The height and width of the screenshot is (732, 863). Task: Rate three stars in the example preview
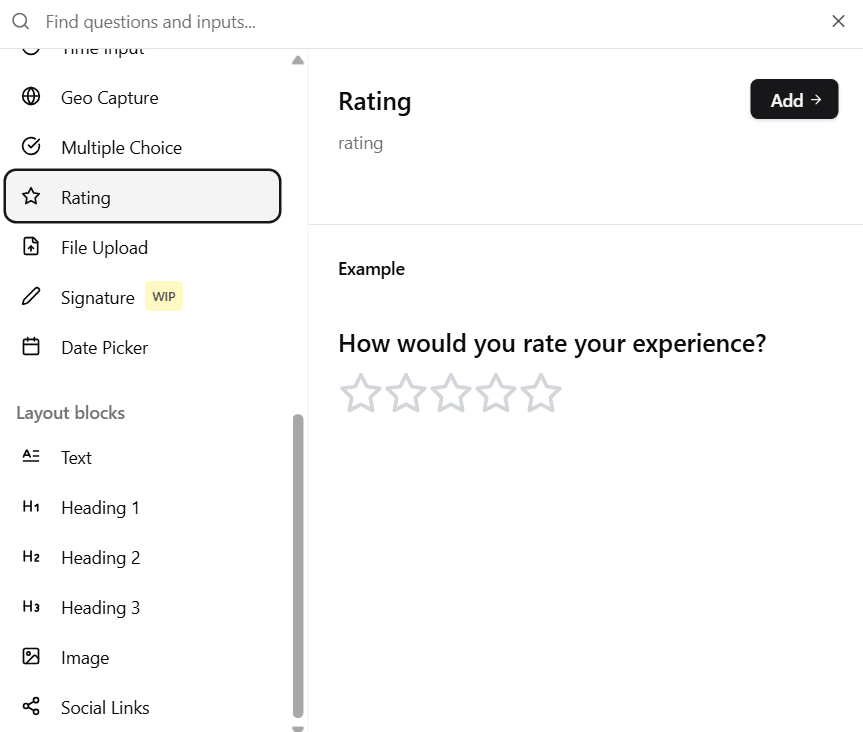coord(450,393)
